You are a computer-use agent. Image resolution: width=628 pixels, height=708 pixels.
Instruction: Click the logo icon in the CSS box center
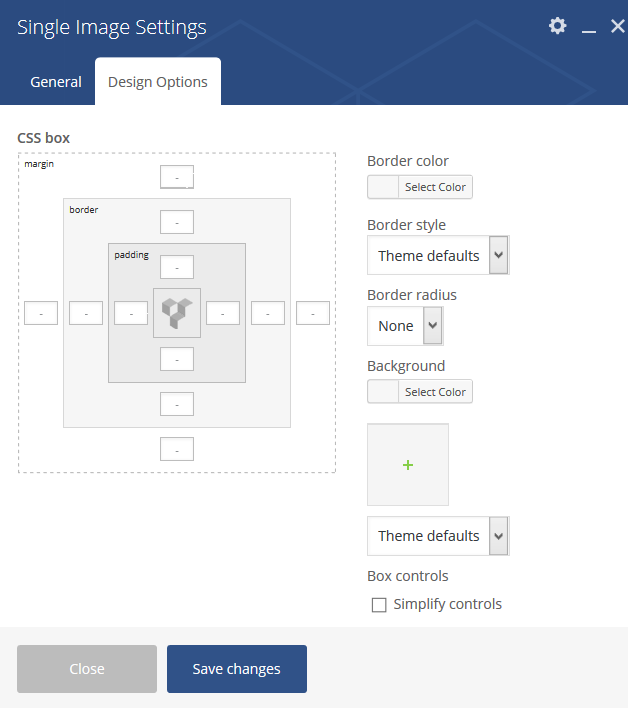coord(177,313)
